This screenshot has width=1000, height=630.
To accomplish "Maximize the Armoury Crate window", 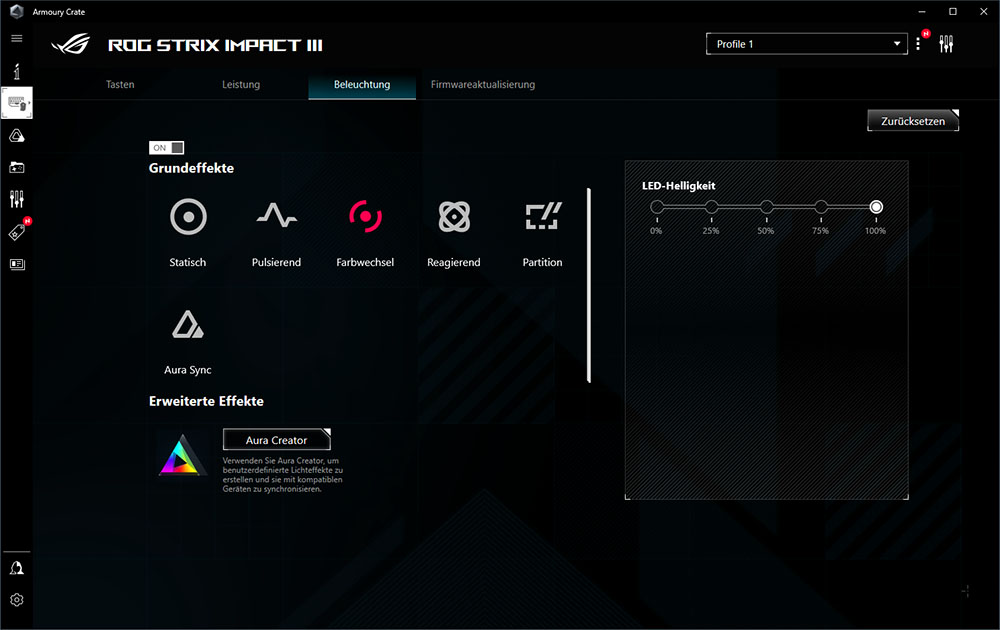I will (953, 11).
